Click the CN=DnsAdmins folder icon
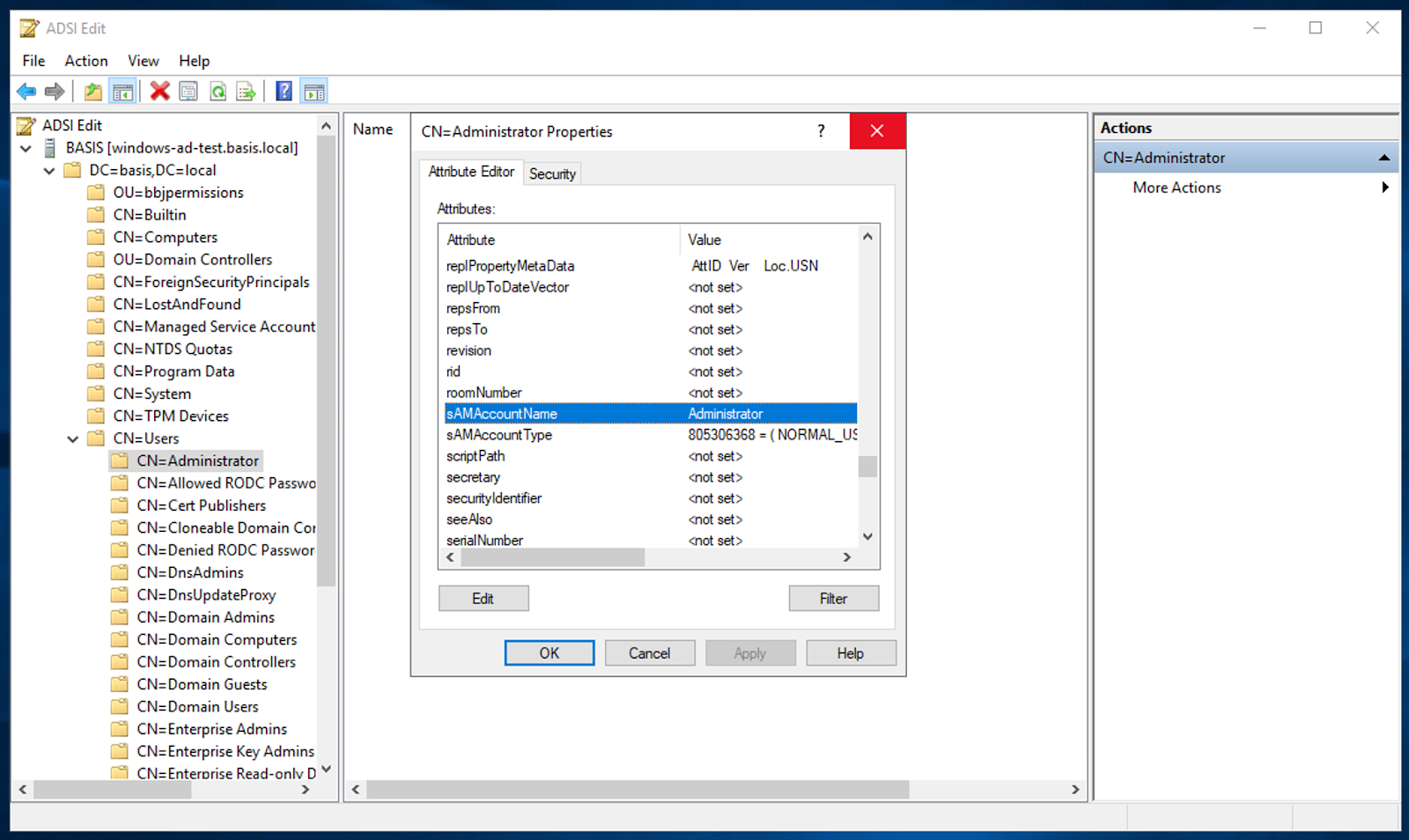Screen dimensions: 1409x840 click(119, 572)
